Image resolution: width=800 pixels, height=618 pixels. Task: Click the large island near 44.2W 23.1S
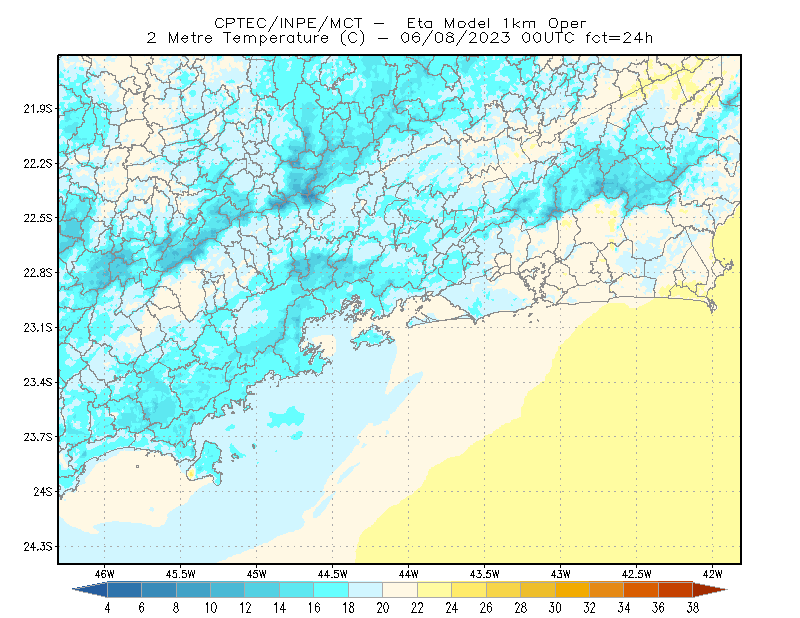372,336
